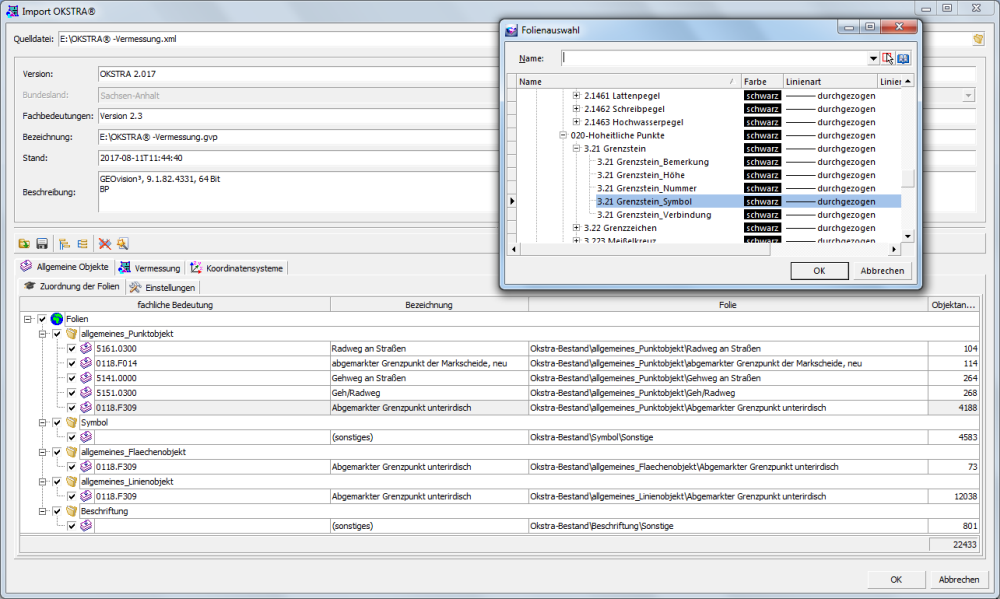Click the tree hierarchy toolbar icon
This screenshot has height=599, width=1000.
(x=64, y=244)
